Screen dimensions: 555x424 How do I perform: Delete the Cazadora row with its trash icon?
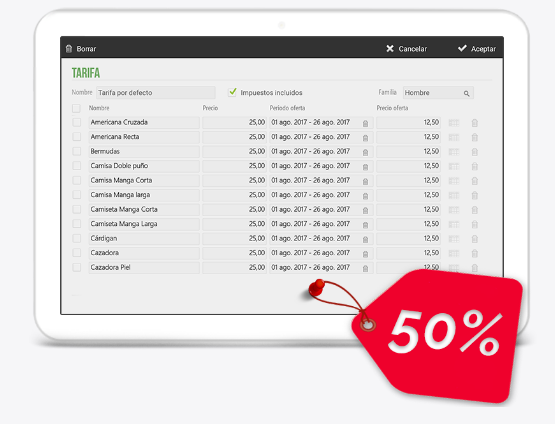point(475,253)
